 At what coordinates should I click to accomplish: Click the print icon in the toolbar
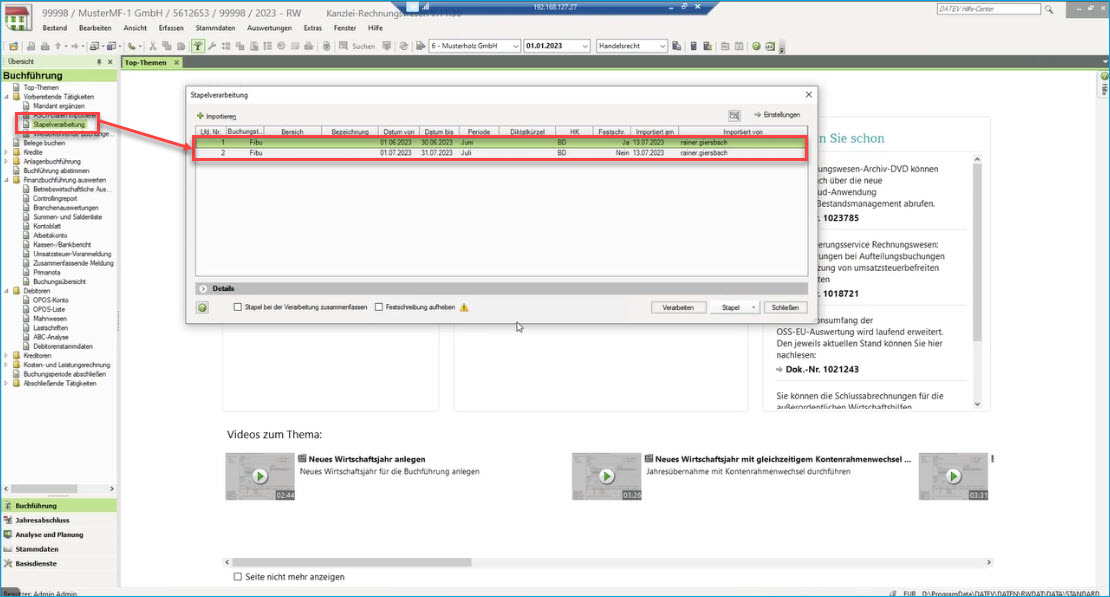45,46
